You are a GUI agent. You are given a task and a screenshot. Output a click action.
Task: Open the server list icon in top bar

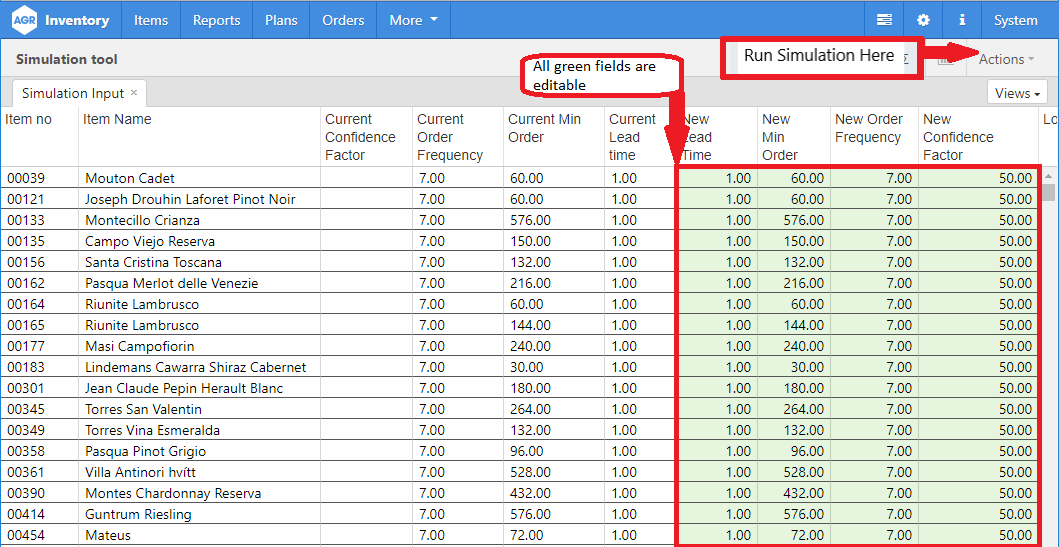click(x=884, y=20)
